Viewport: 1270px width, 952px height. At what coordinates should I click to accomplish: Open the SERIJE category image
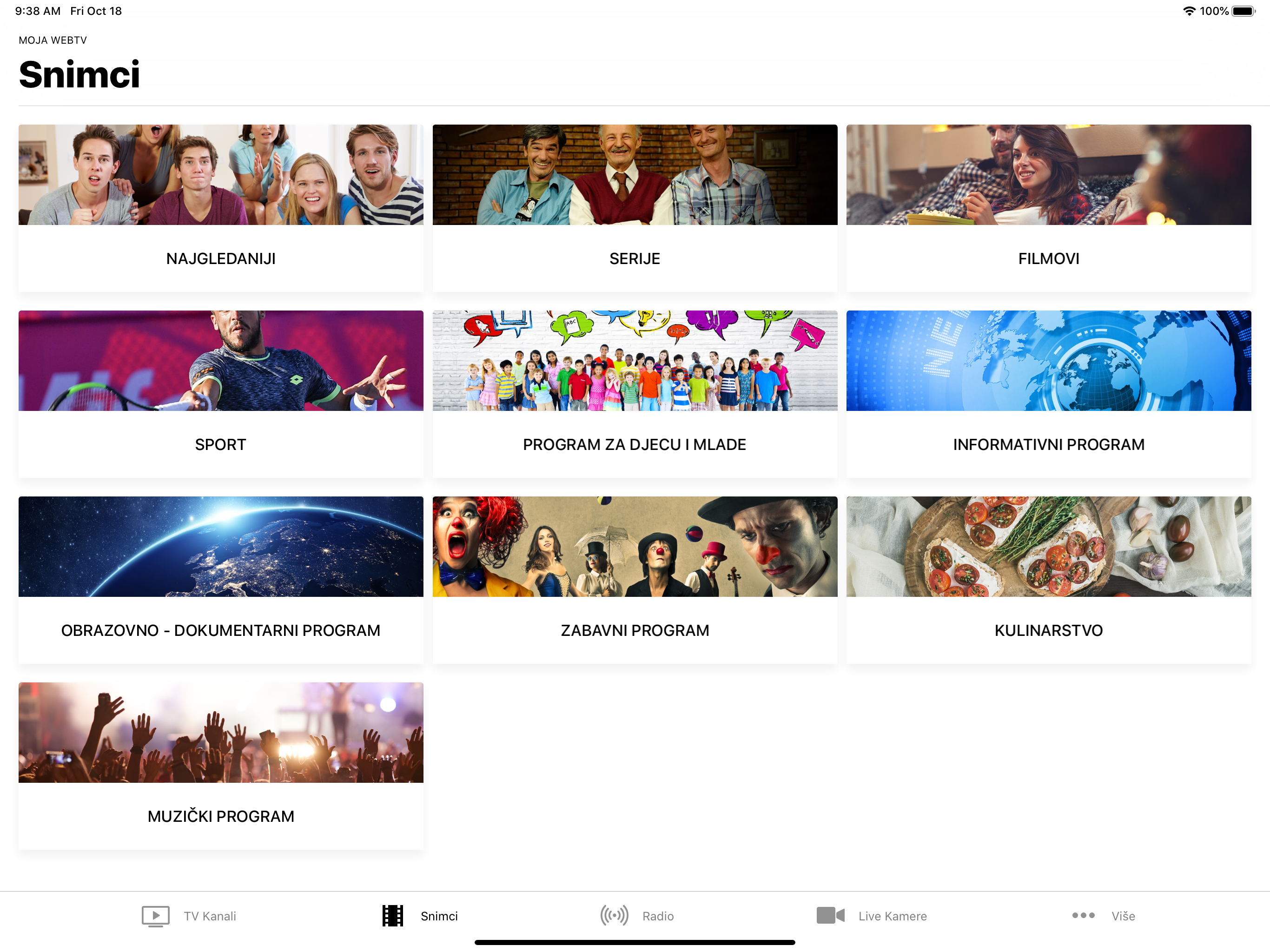(x=635, y=175)
